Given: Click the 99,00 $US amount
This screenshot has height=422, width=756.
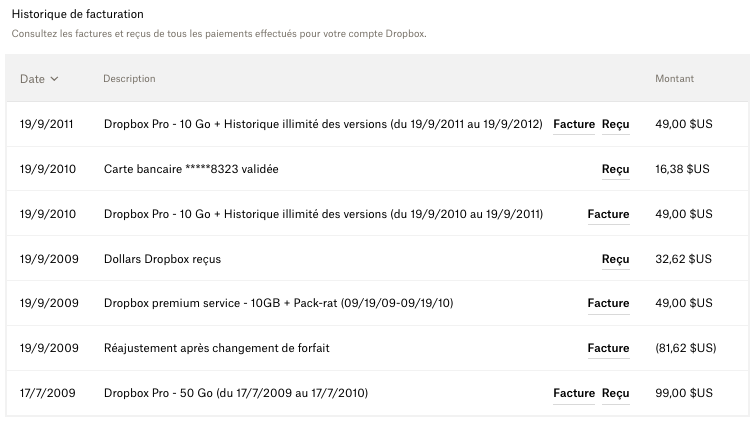Looking at the screenshot, I should (x=683, y=394).
